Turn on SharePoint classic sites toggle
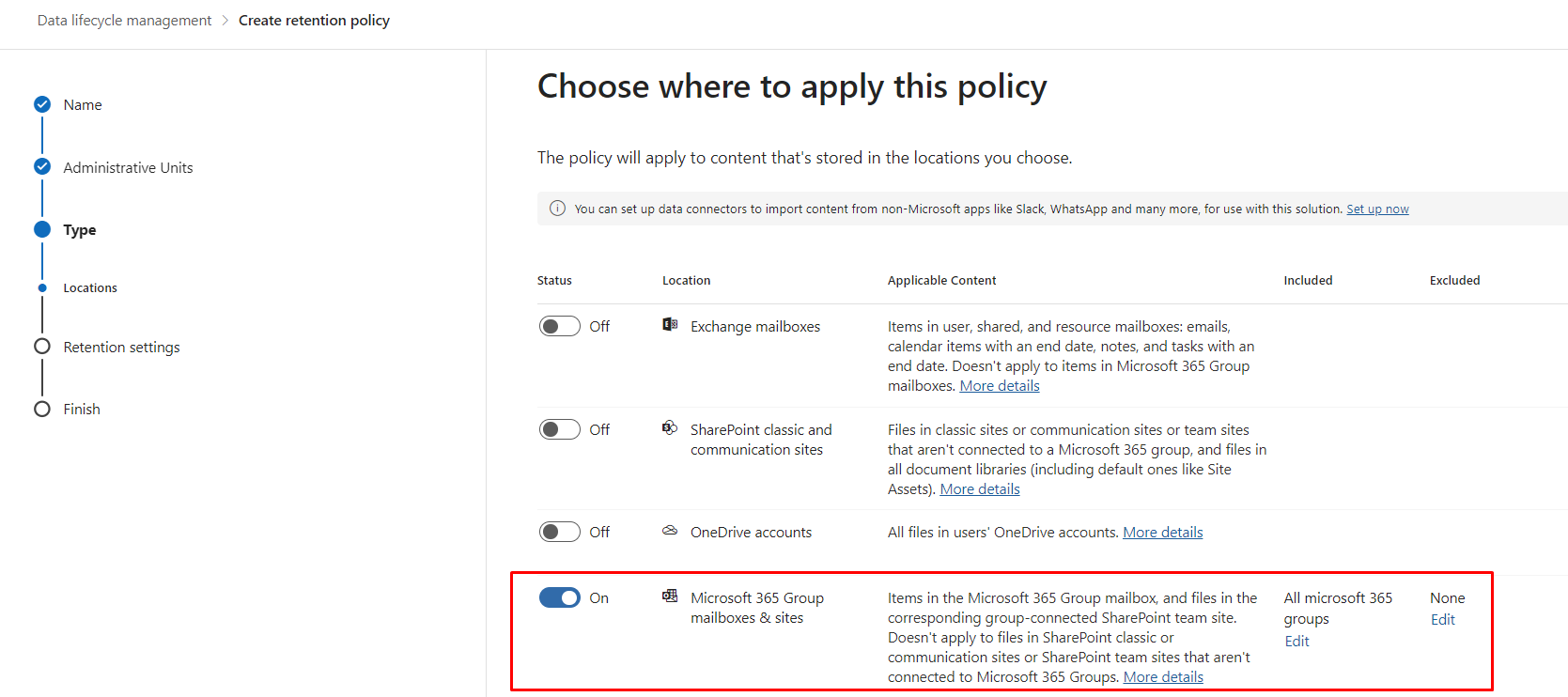1568x697 pixels. click(x=559, y=429)
